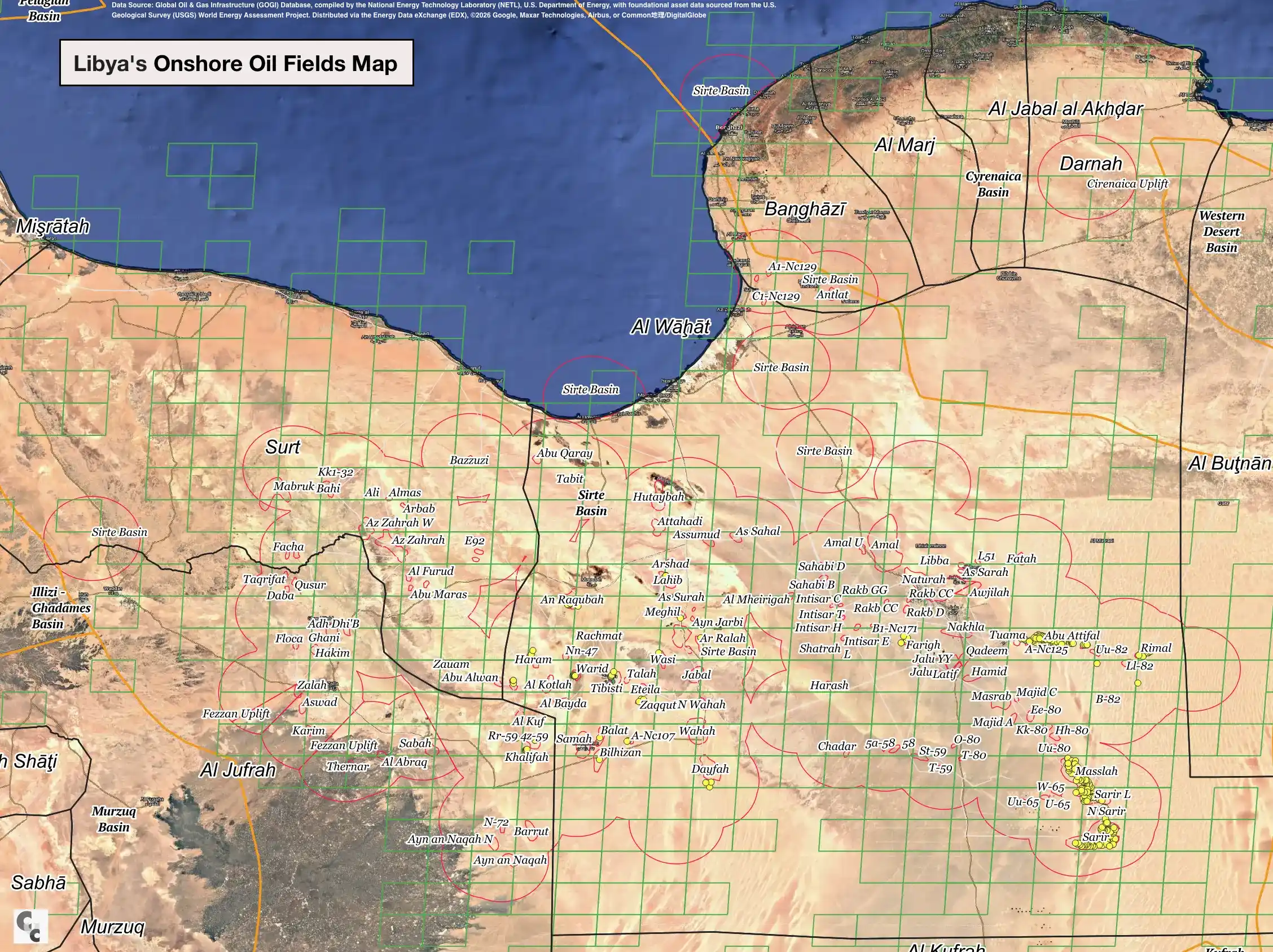This screenshot has height=952, width=1273.
Task: Select the Fatah field label
Action: pyautogui.click(x=1021, y=558)
